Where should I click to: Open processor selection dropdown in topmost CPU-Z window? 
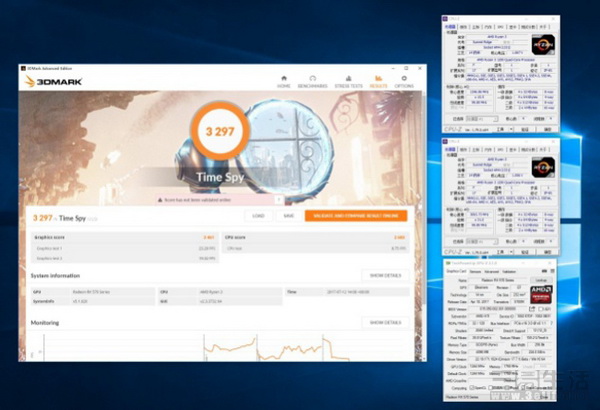click(482, 119)
